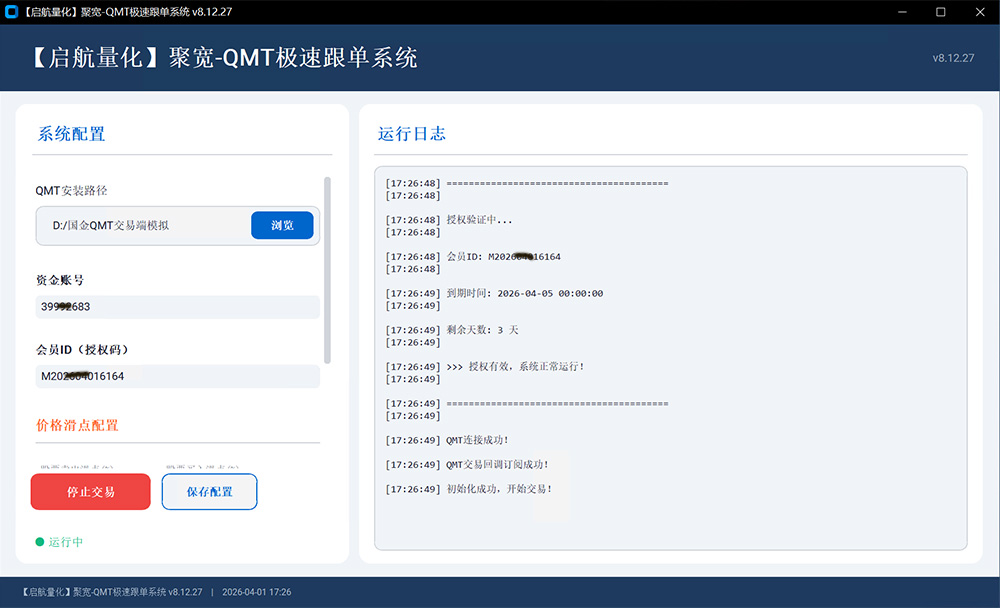
Task: Click the 资金账号 label
Action: click(60, 280)
